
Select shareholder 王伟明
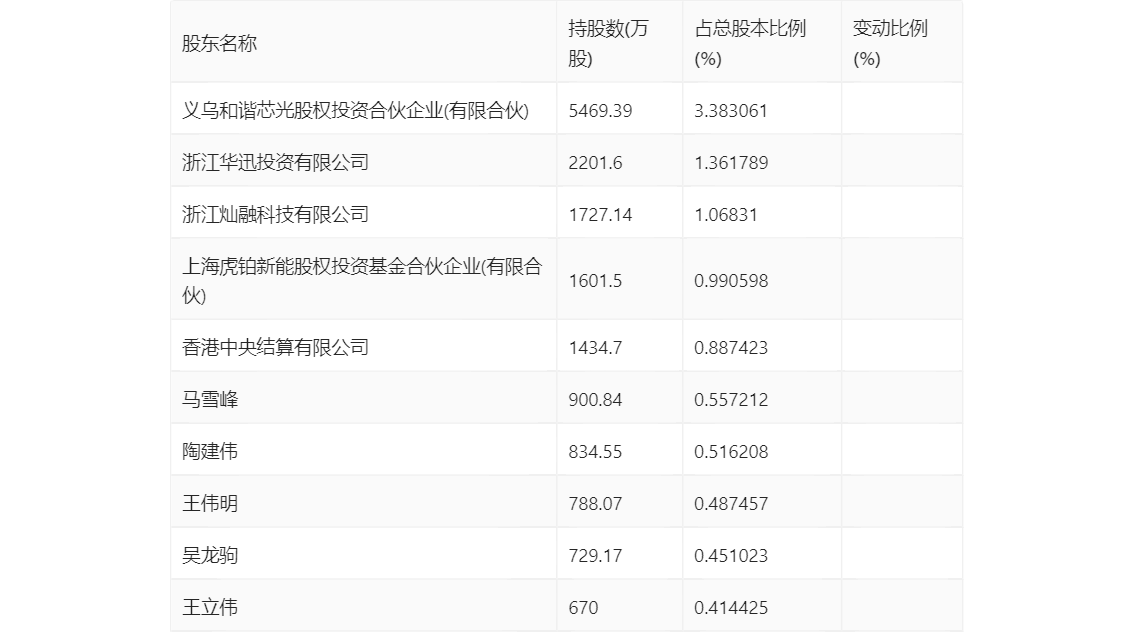210,504
